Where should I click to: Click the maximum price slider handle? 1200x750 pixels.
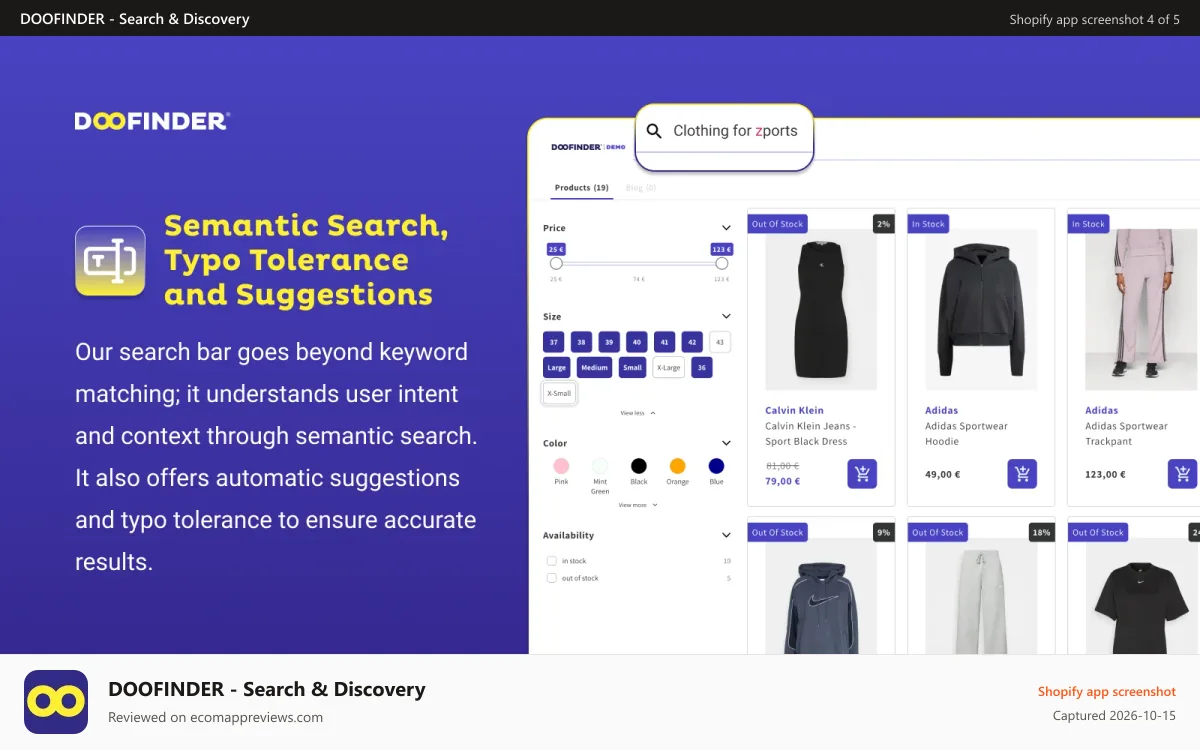[722, 263]
